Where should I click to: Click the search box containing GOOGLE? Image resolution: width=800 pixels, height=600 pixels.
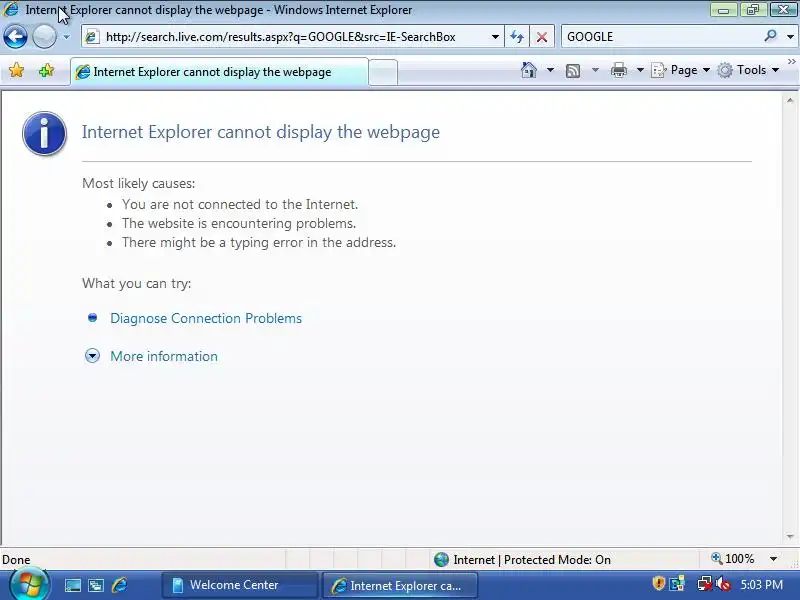661,37
